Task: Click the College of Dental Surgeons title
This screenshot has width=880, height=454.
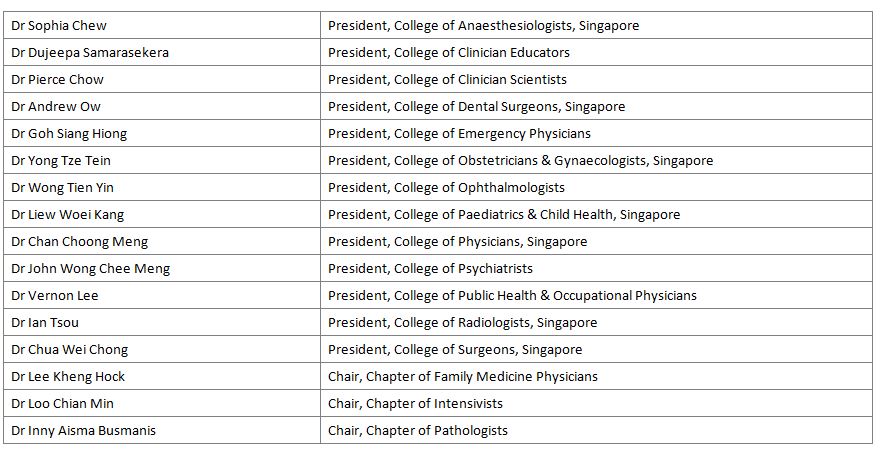Action: click(476, 106)
